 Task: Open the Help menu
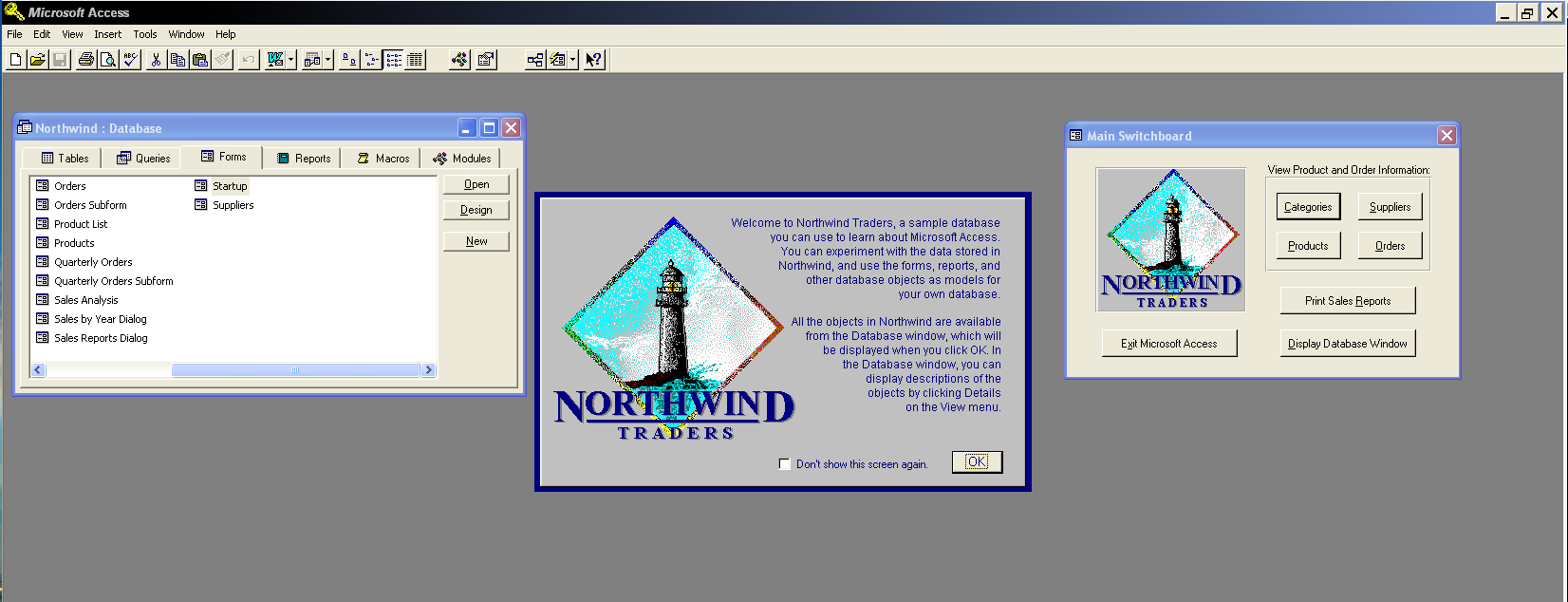225,34
